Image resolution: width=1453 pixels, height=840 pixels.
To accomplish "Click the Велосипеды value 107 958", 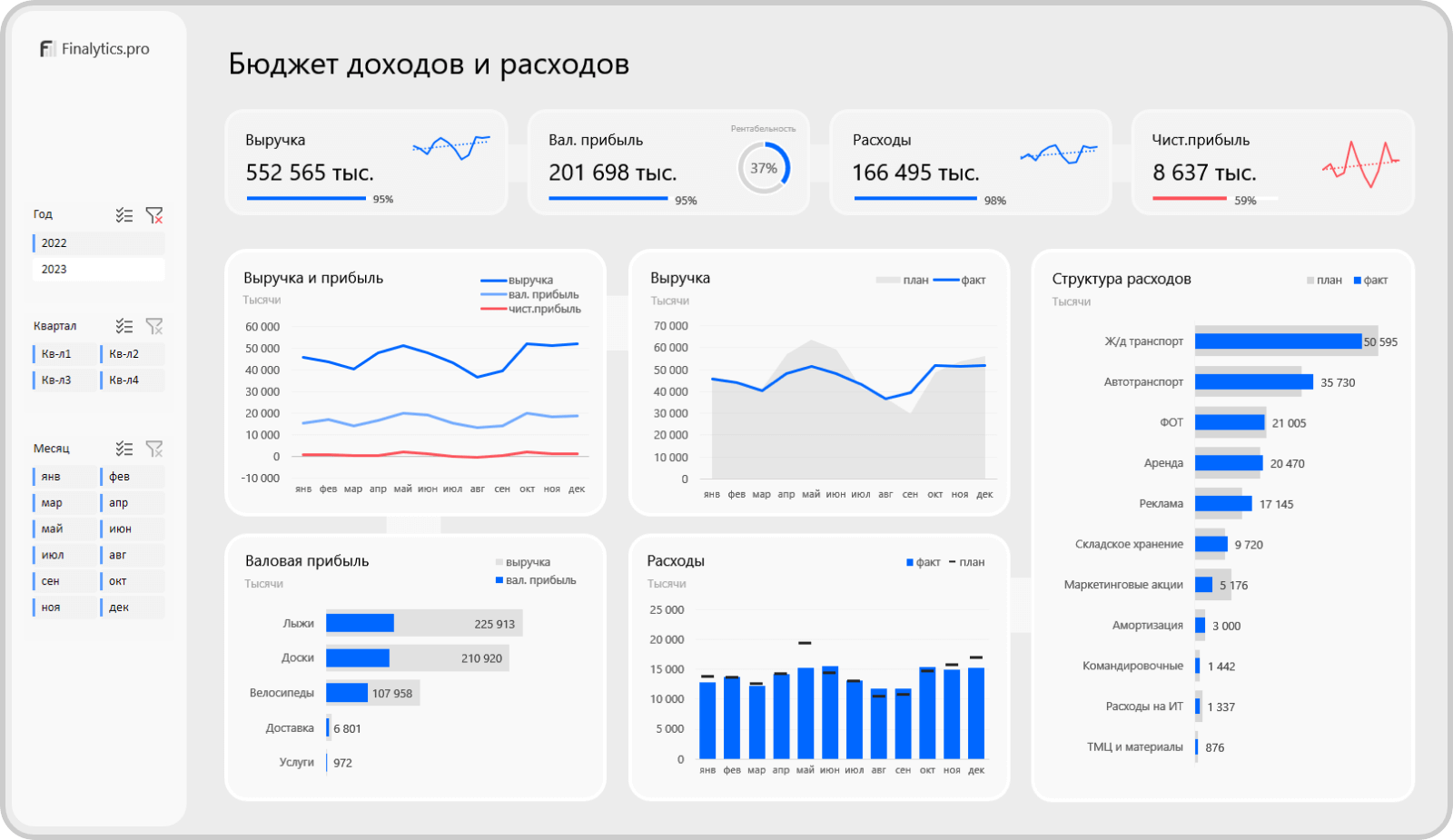I will tap(392, 694).
